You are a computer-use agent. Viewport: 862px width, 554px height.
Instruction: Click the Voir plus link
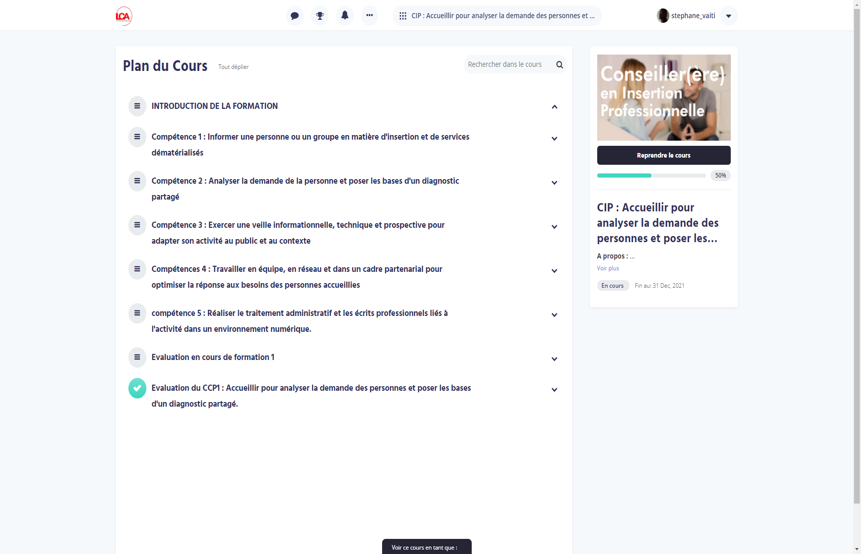coord(608,268)
